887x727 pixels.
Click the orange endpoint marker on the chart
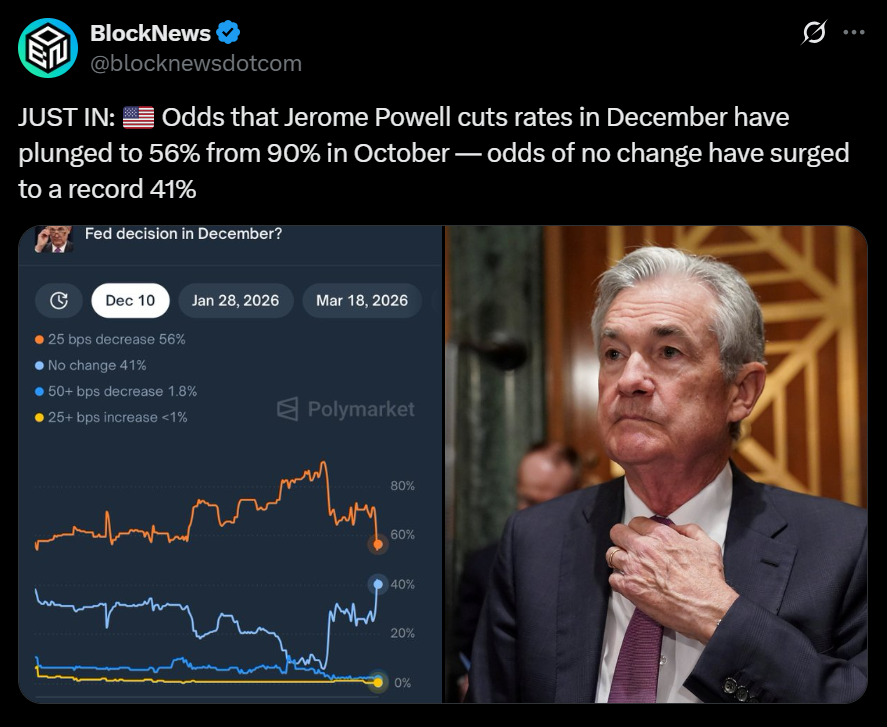click(377, 544)
